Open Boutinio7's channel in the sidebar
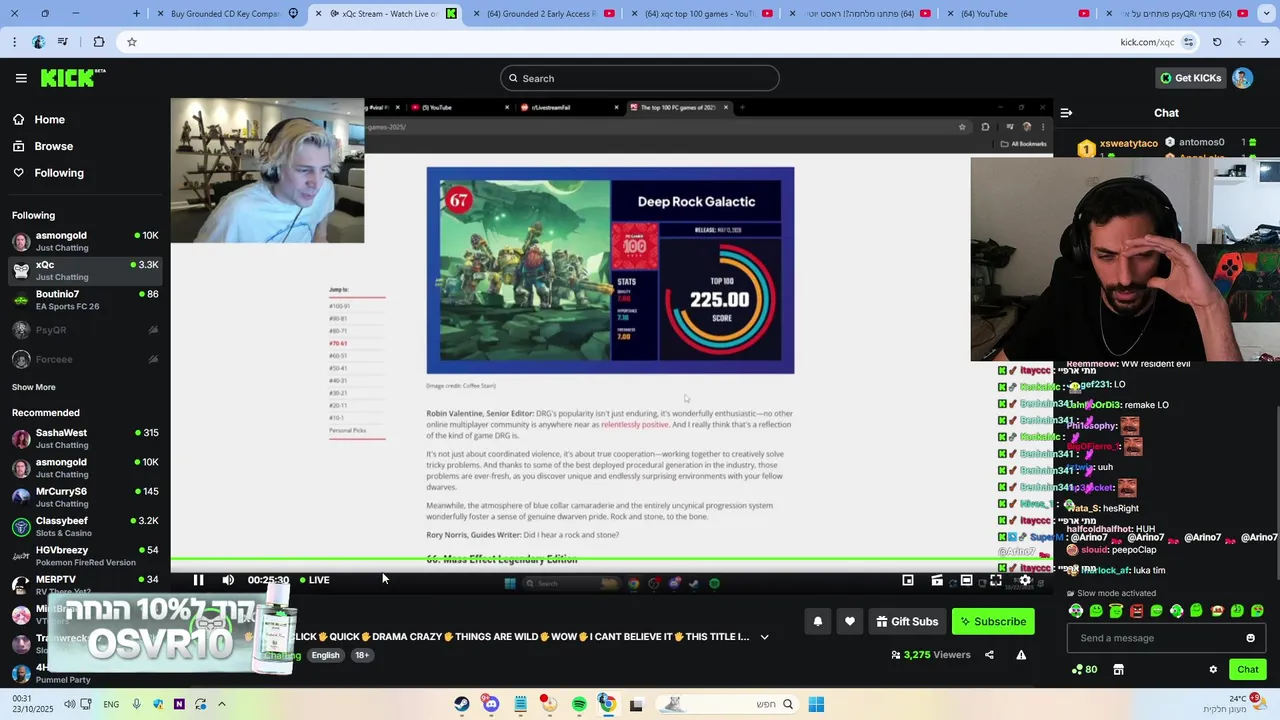The height and width of the screenshot is (720, 1280). pyautogui.click(x=85, y=300)
